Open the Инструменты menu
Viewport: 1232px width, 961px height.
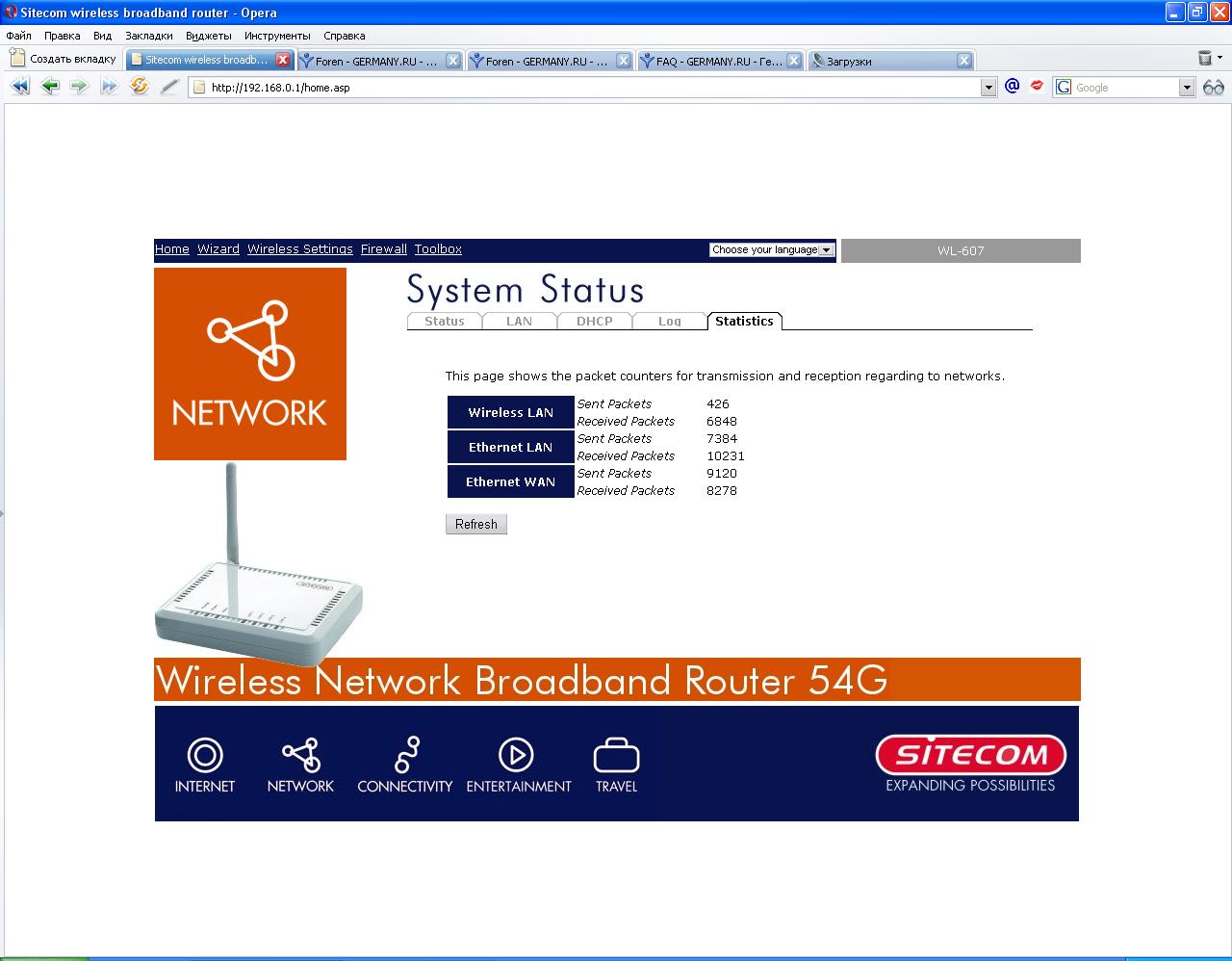277,36
